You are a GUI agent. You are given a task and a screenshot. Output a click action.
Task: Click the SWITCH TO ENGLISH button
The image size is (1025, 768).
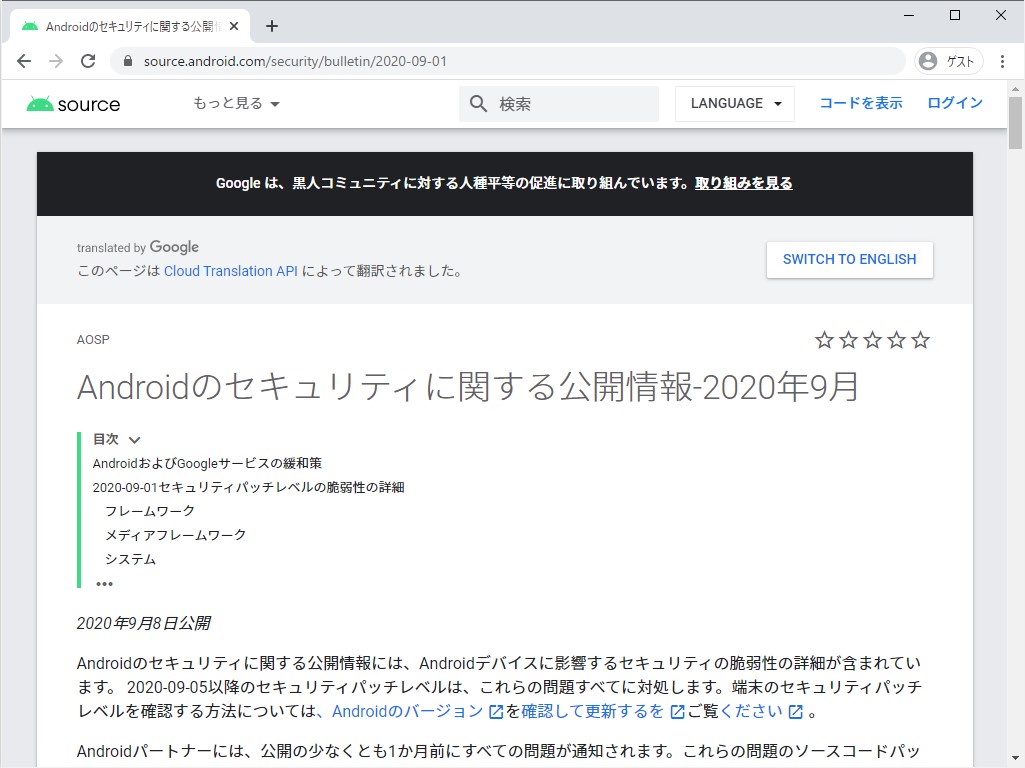[849, 259]
